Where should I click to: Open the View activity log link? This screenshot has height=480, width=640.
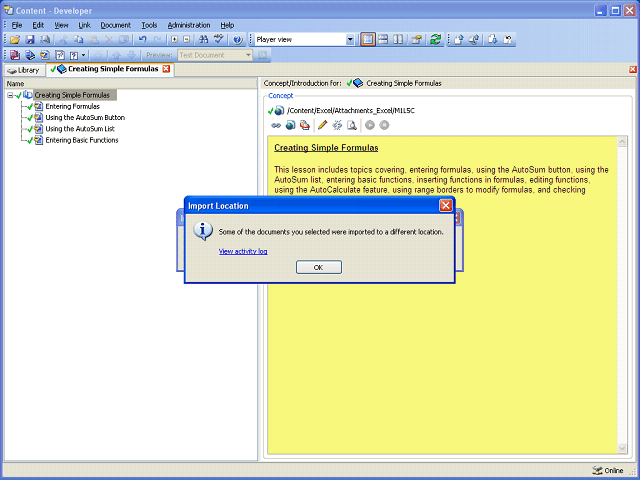(x=243, y=251)
